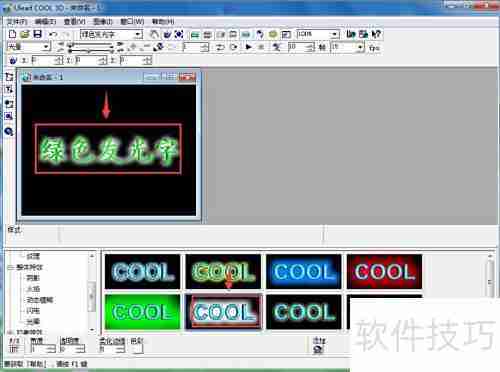
Task: Click the thumbnail gallery vertical scrollbar
Action: click(490, 277)
